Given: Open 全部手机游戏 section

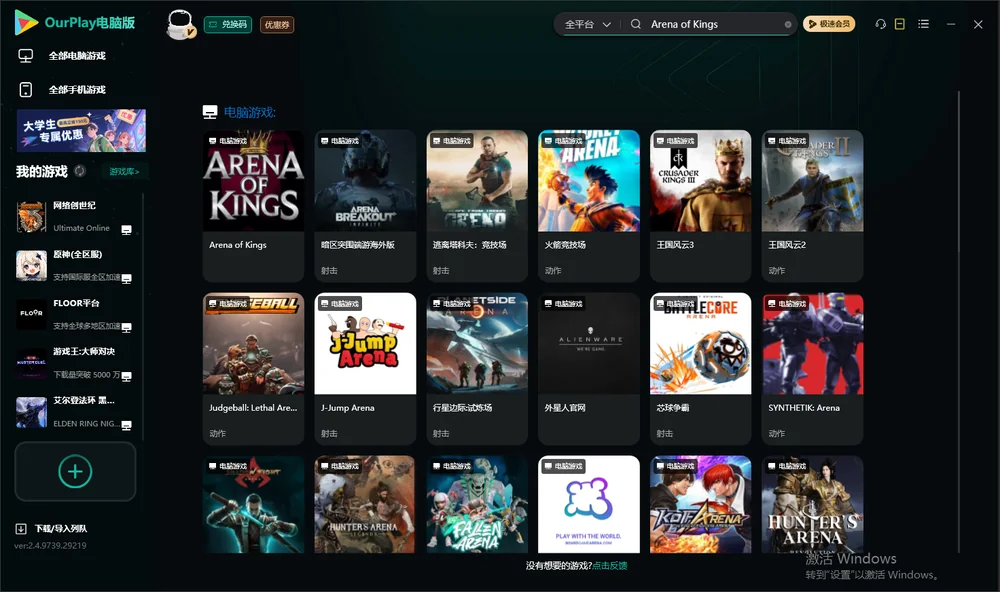Looking at the screenshot, I should (x=77, y=90).
